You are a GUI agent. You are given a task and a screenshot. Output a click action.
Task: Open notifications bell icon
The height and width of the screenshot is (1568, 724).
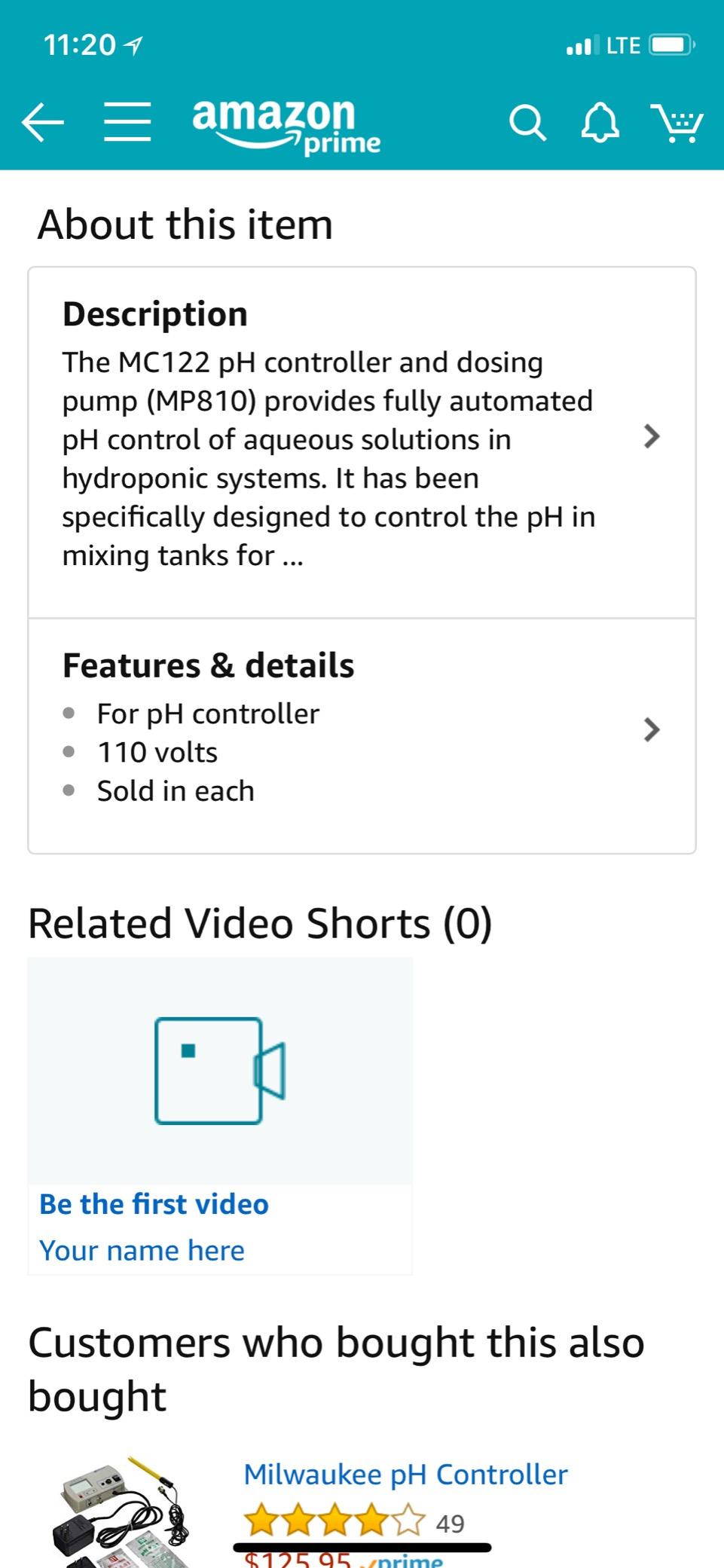600,122
